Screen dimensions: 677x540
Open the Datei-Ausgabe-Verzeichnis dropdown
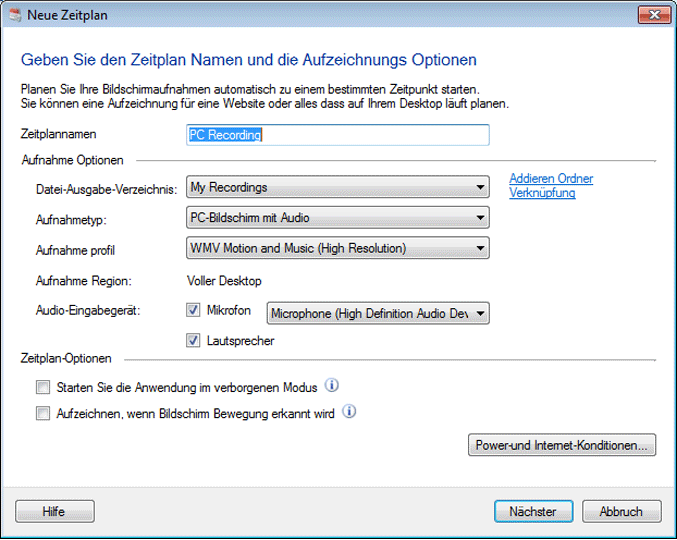click(338, 186)
